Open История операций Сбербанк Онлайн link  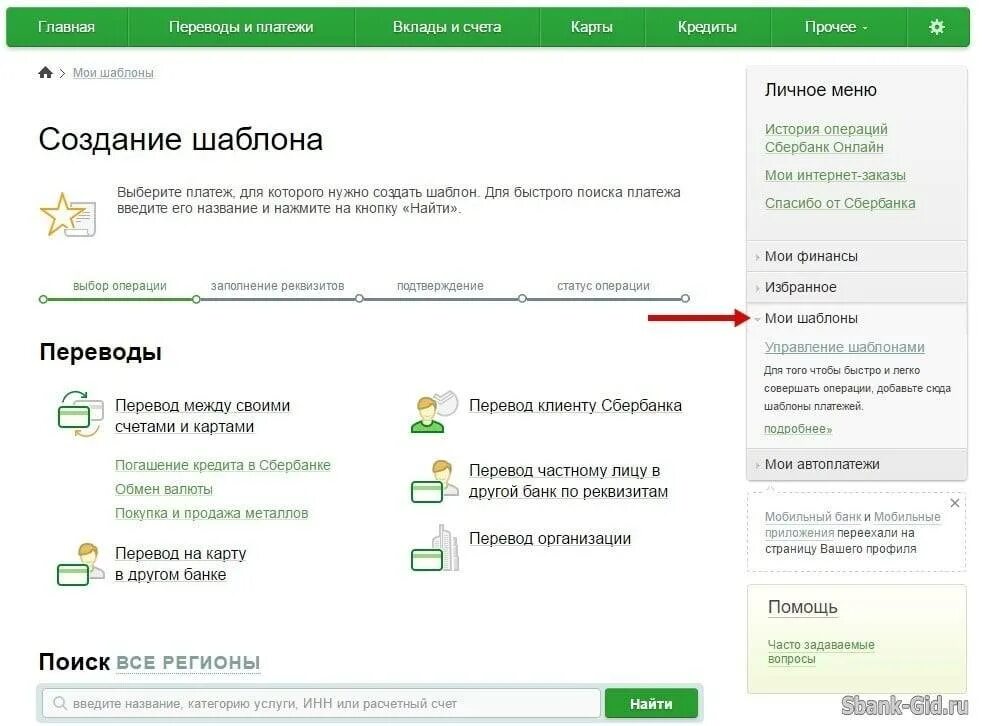826,138
